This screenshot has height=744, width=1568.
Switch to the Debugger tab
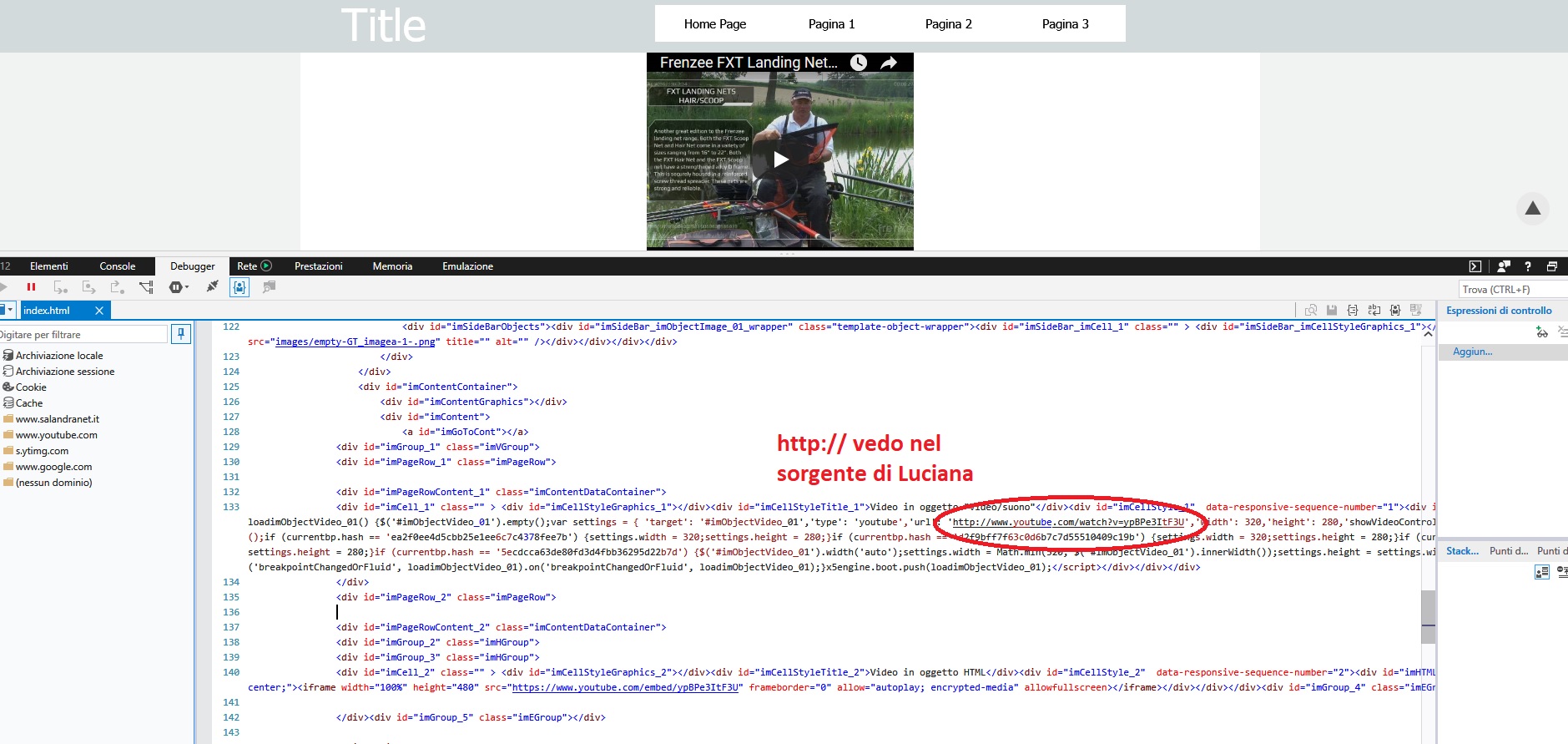point(193,266)
